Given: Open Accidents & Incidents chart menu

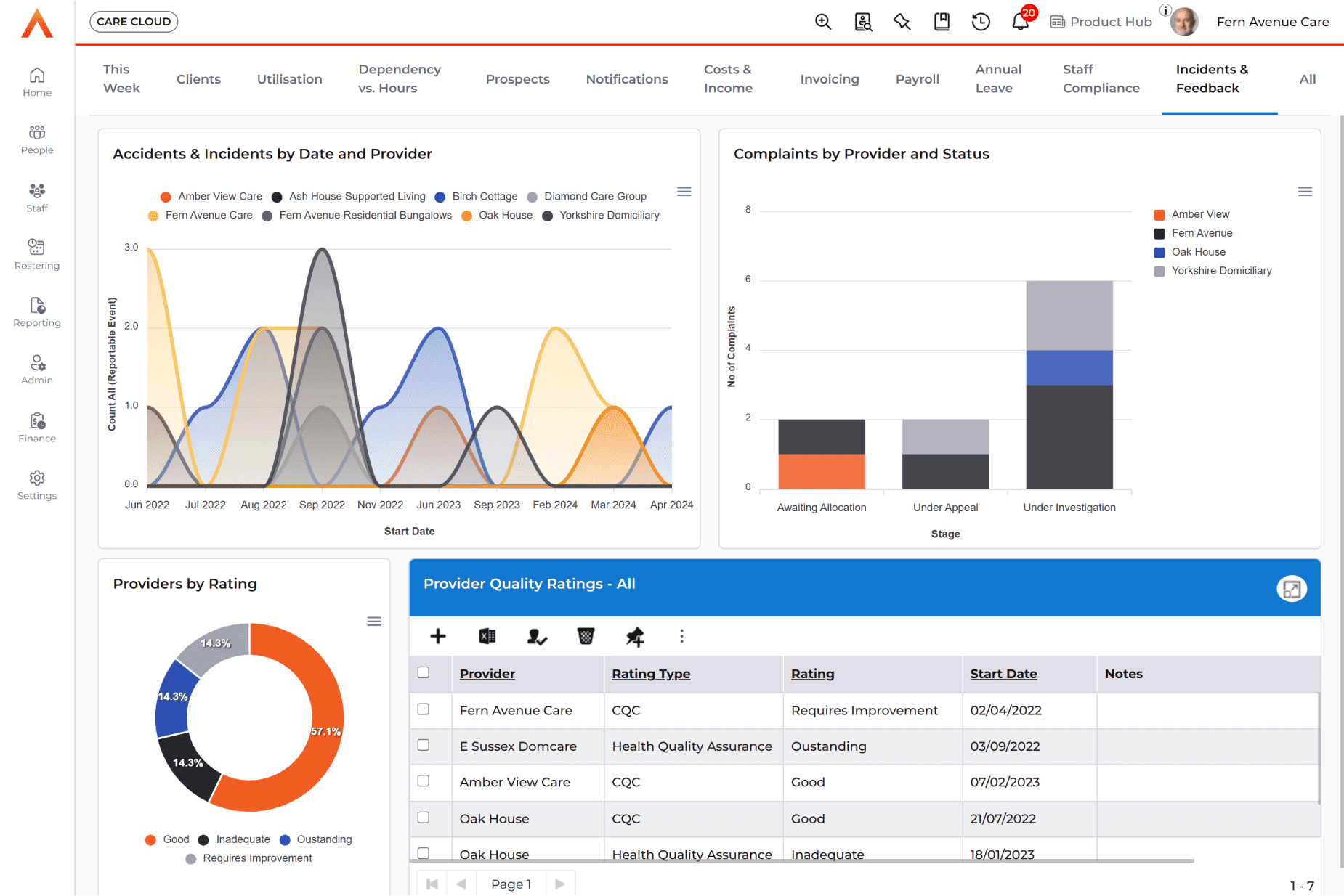Looking at the screenshot, I should (684, 192).
